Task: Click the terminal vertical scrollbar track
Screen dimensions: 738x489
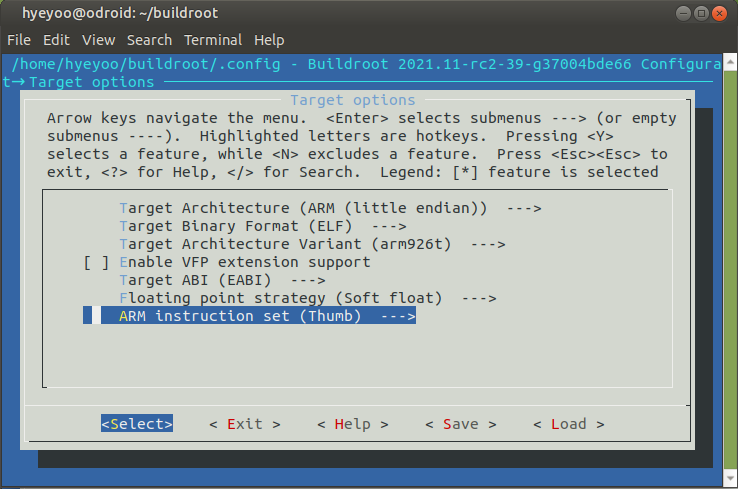Action: pos(730,270)
